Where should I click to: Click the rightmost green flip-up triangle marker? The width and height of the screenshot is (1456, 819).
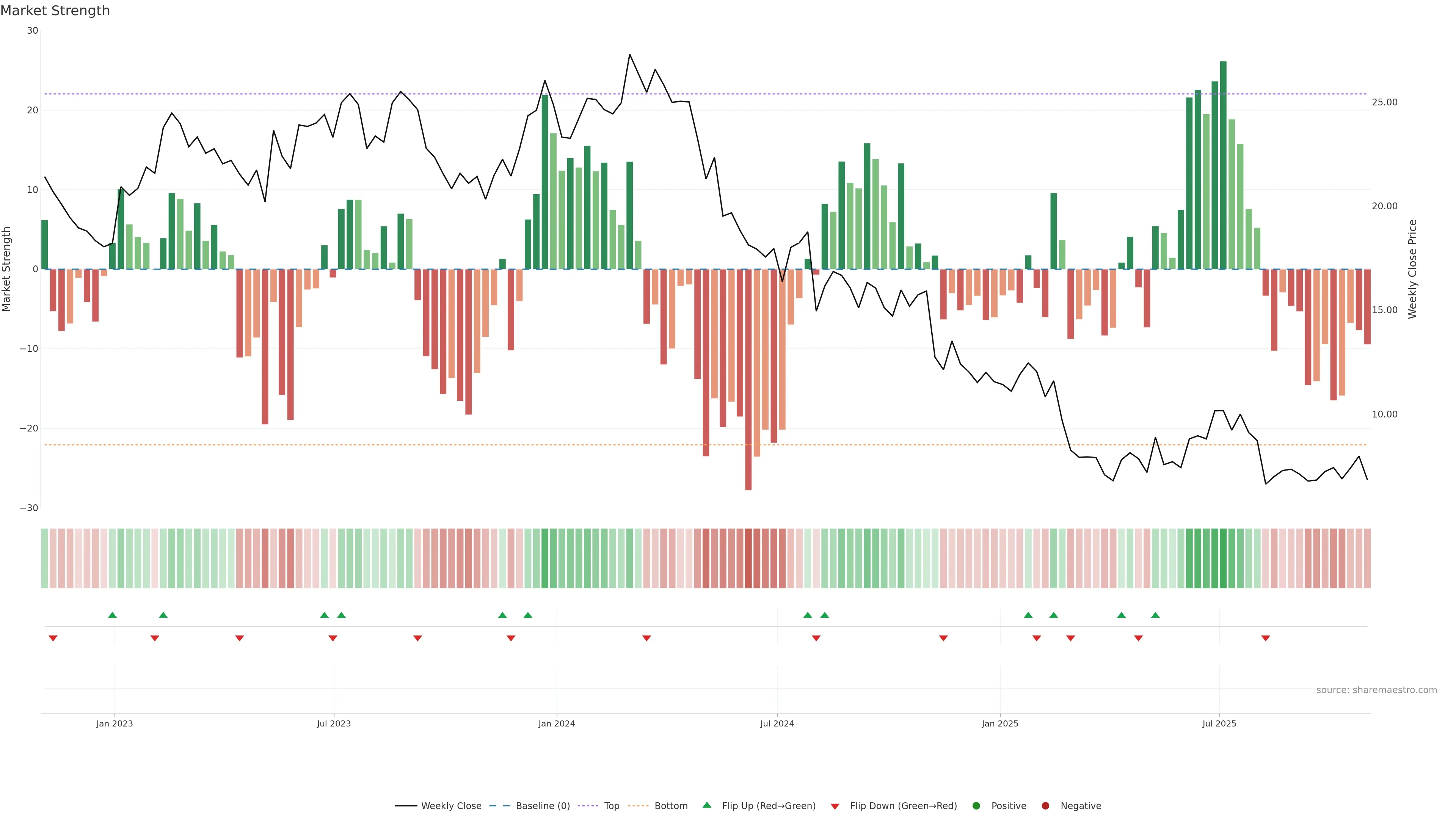pos(1155,615)
